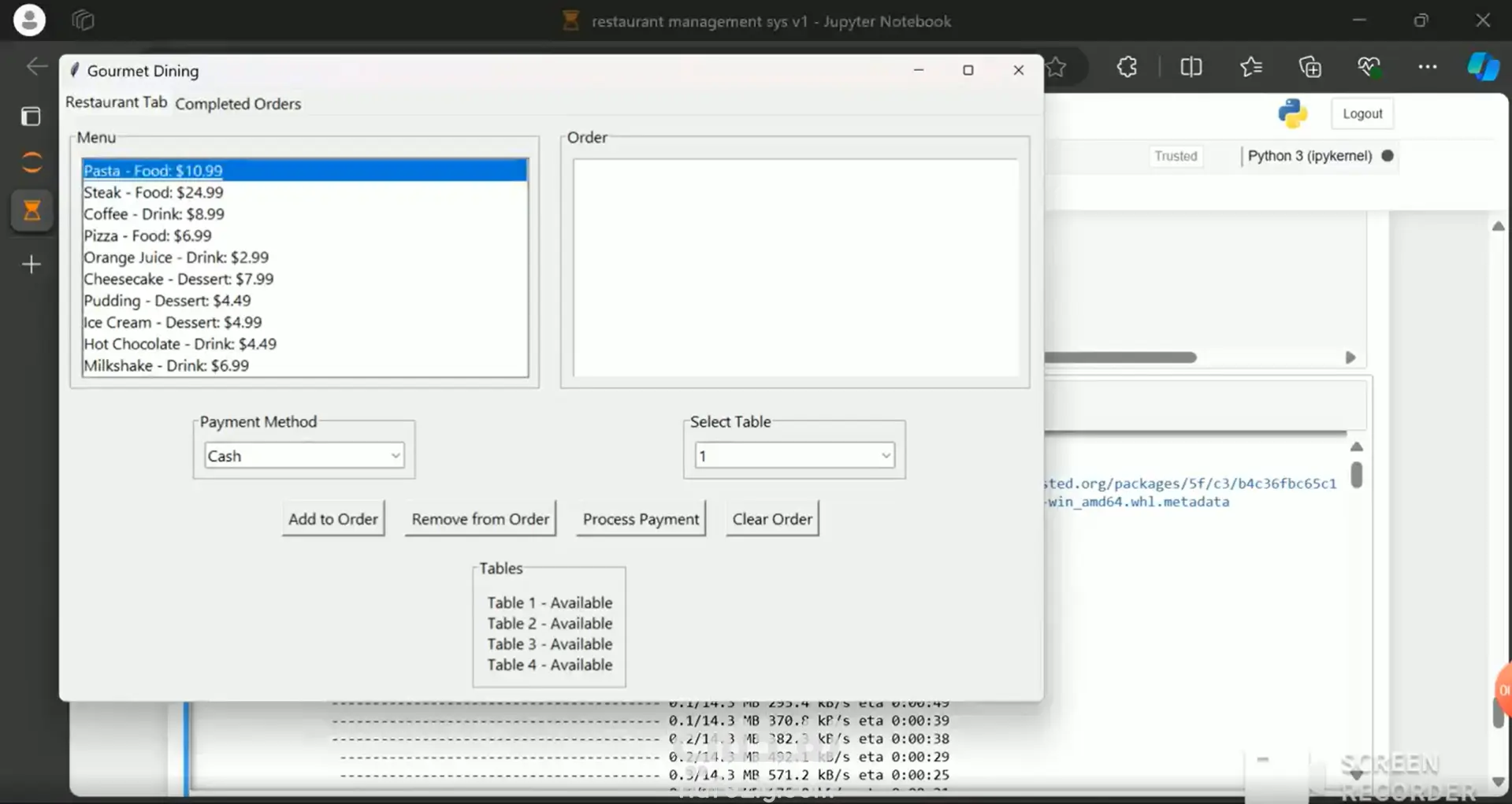Open the workspaces icon in browser title bar

(x=83, y=20)
